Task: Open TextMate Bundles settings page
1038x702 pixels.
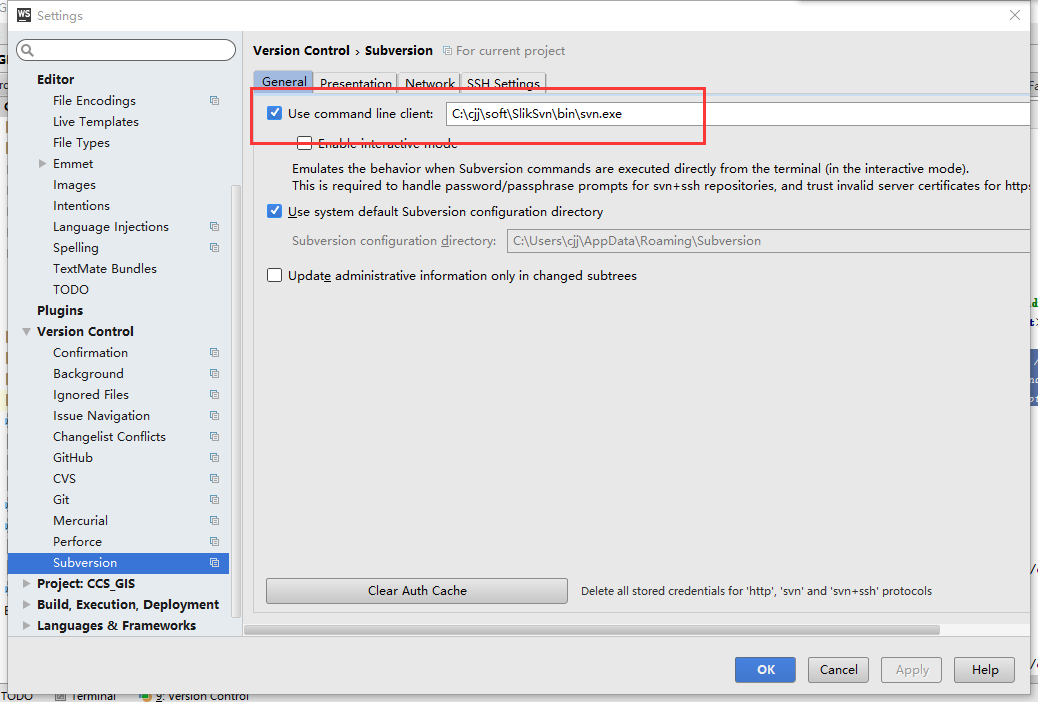Action: (x=105, y=269)
